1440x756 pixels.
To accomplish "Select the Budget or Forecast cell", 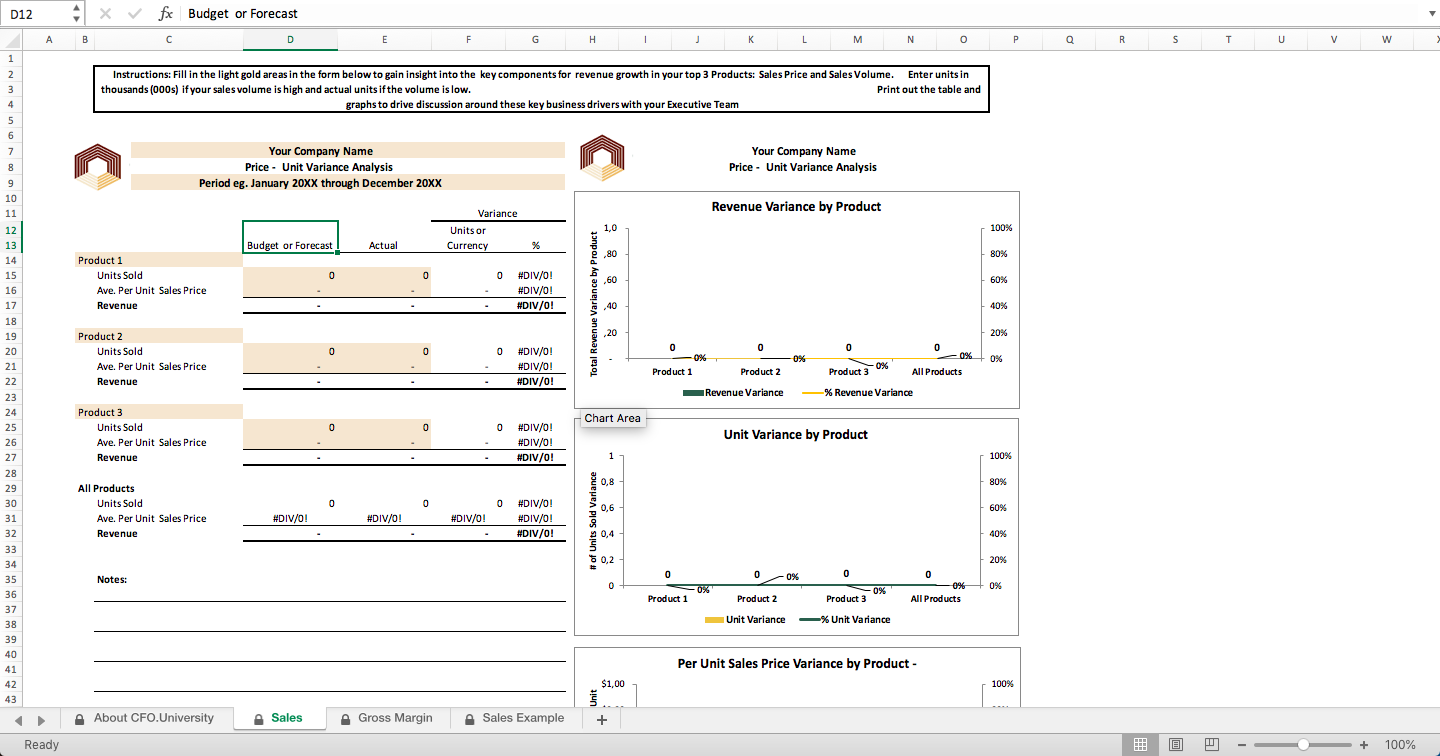I will point(290,237).
